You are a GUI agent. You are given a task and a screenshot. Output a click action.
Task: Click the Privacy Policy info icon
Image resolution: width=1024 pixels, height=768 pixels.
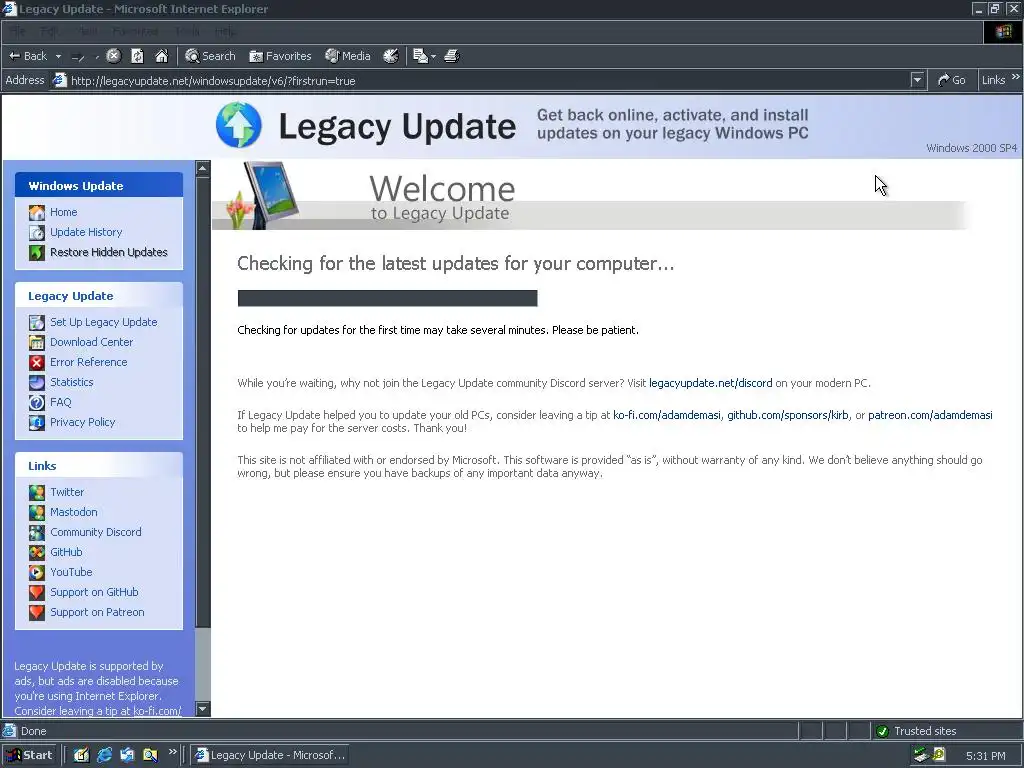(37, 423)
